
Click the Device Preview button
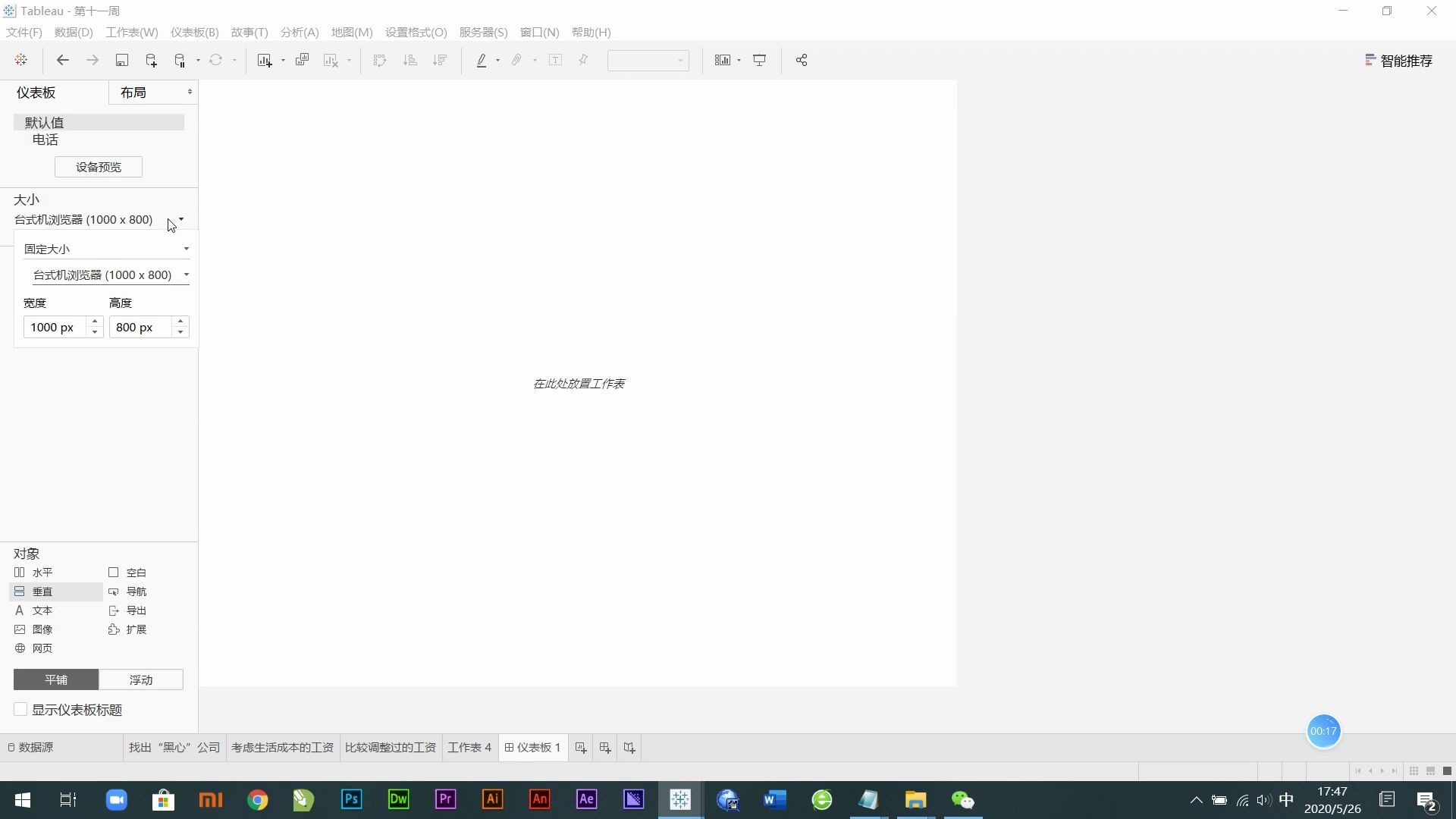pyautogui.click(x=99, y=167)
